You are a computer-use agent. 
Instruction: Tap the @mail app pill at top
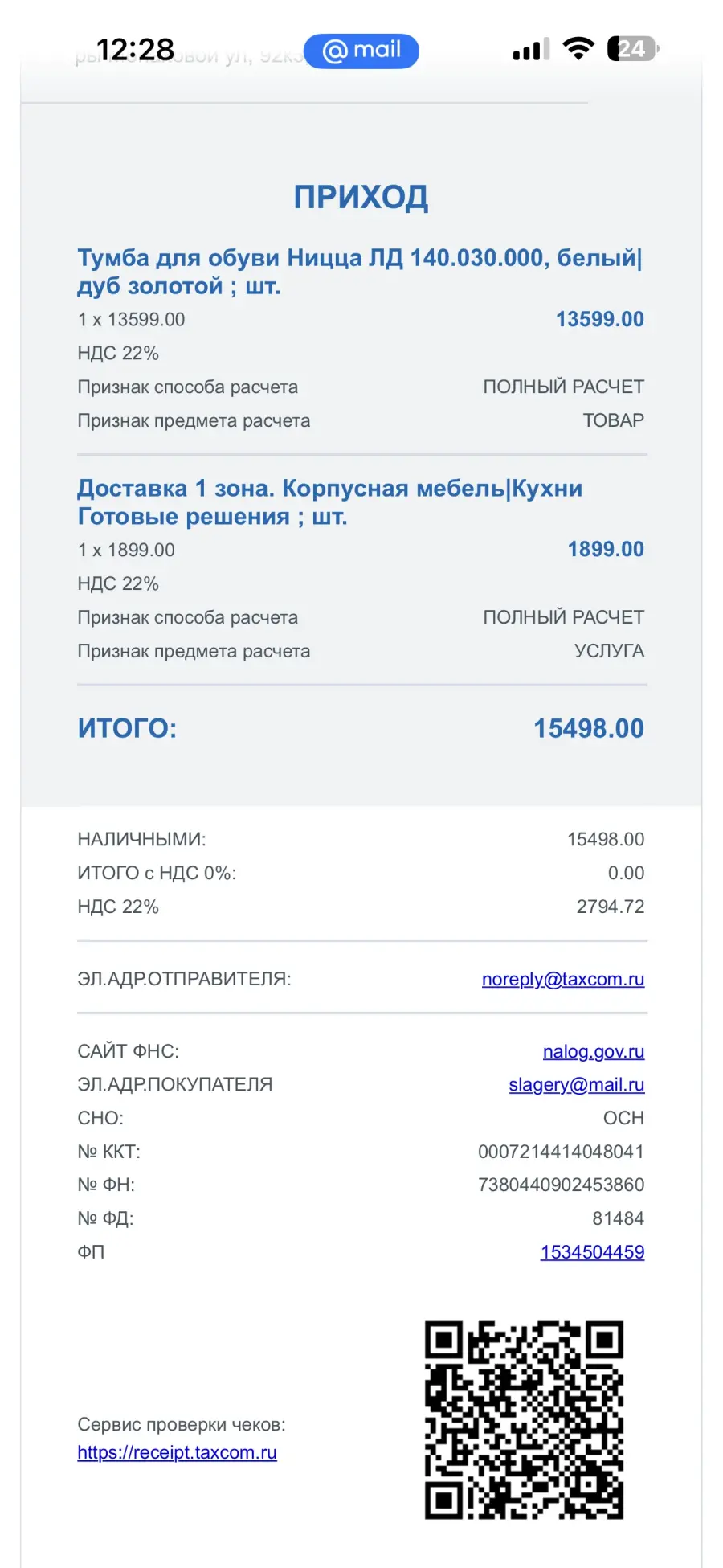tap(361, 51)
